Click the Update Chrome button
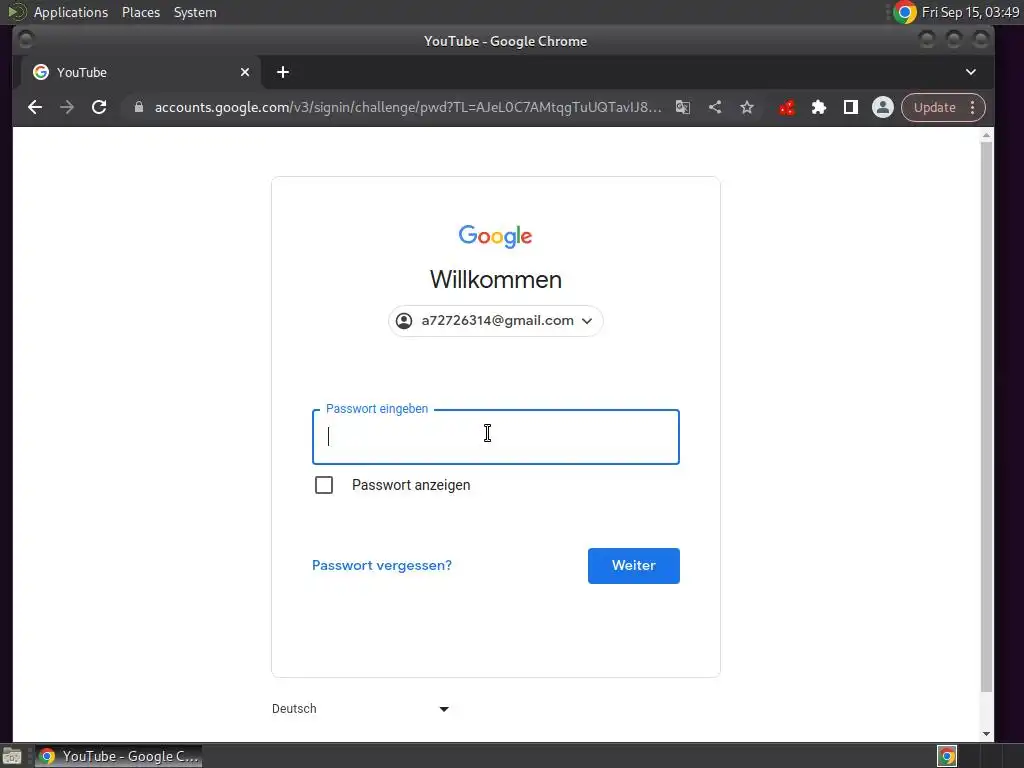1024x768 pixels. coord(935,107)
